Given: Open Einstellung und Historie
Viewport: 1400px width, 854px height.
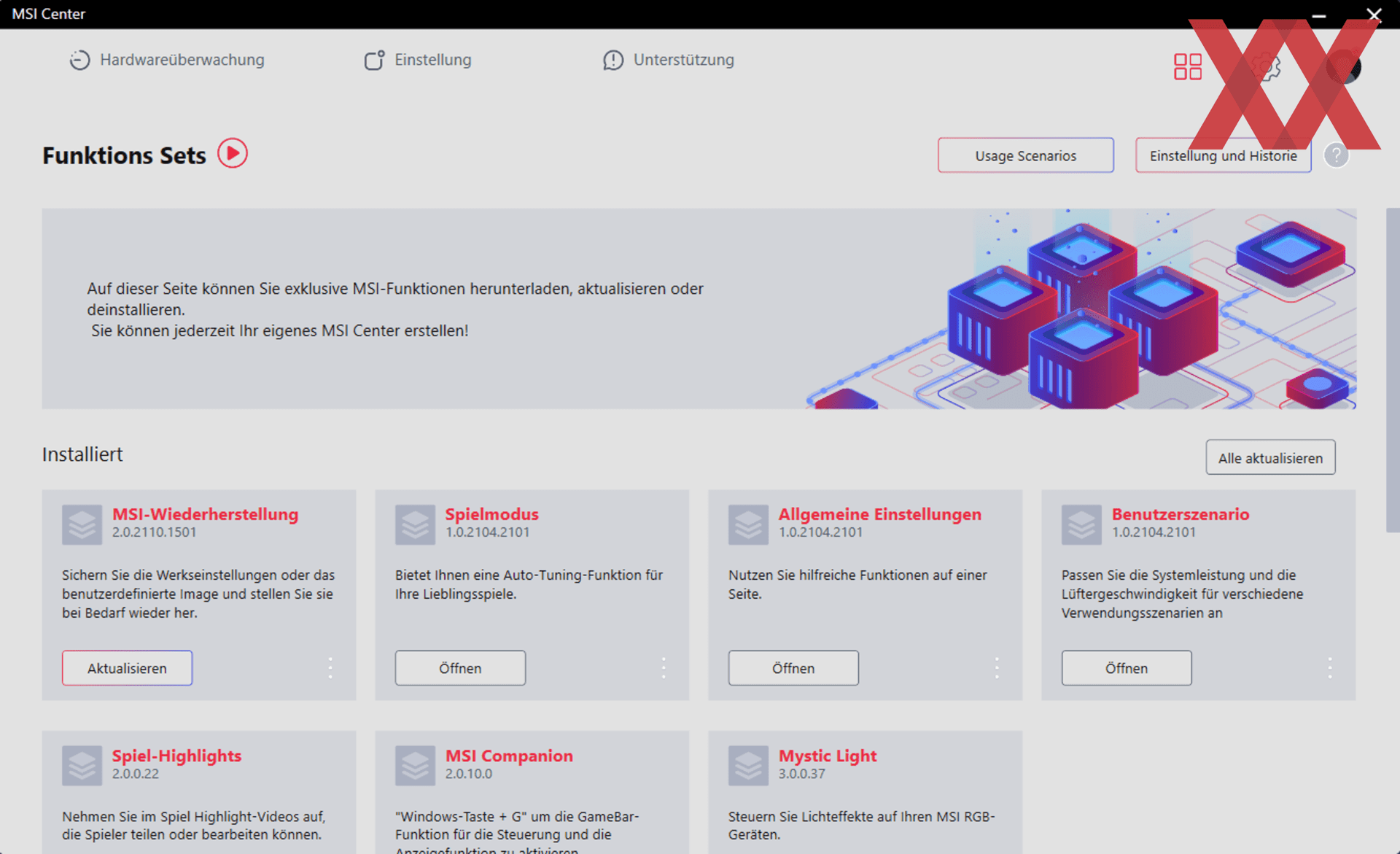Looking at the screenshot, I should point(1223,155).
